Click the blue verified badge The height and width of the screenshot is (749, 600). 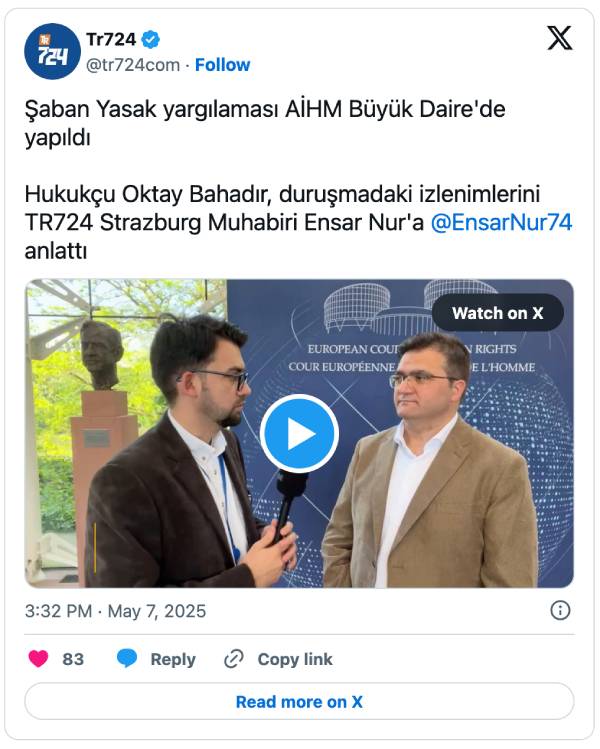click(x=150, y=40)
